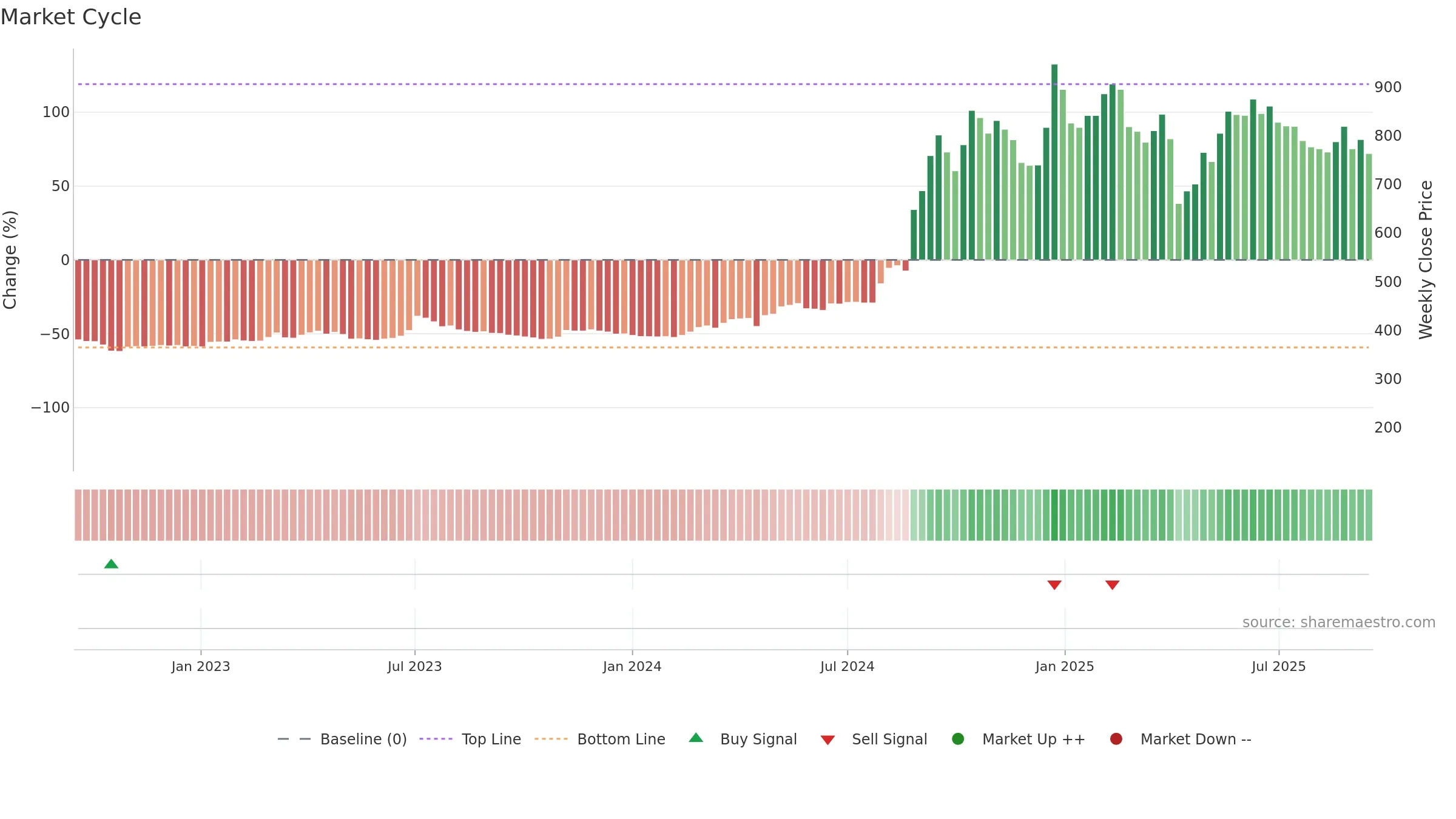Click the green Market Up circle icon in legend
The image size is (1456, 819).
click(x=958, y=739)
